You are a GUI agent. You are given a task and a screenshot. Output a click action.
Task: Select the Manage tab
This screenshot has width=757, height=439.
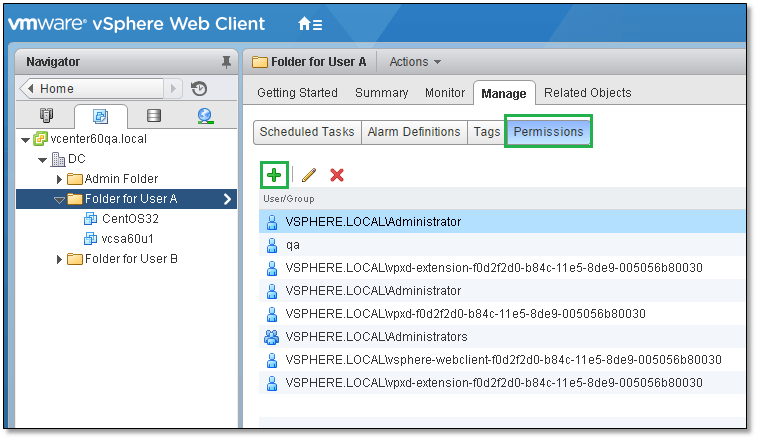504,93
